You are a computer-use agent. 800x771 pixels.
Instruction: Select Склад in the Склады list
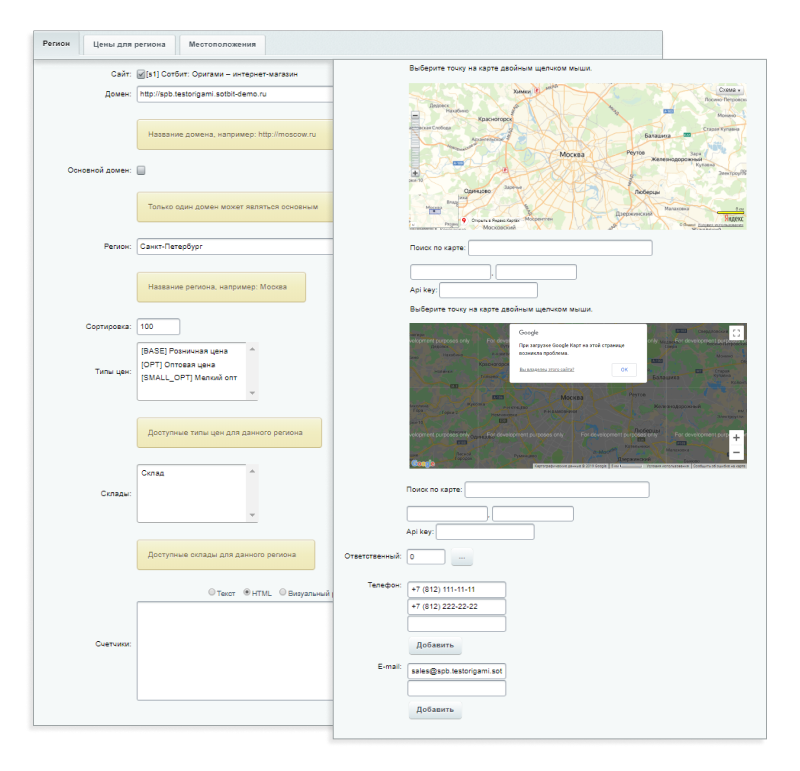[x=153, y=473]
